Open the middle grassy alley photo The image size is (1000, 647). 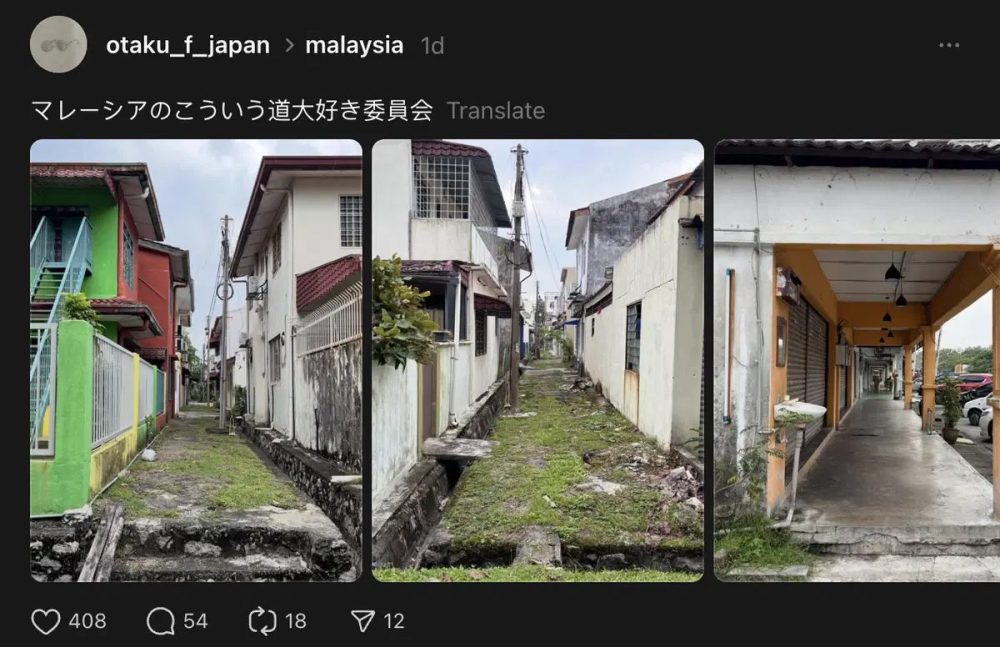[538, 361]
